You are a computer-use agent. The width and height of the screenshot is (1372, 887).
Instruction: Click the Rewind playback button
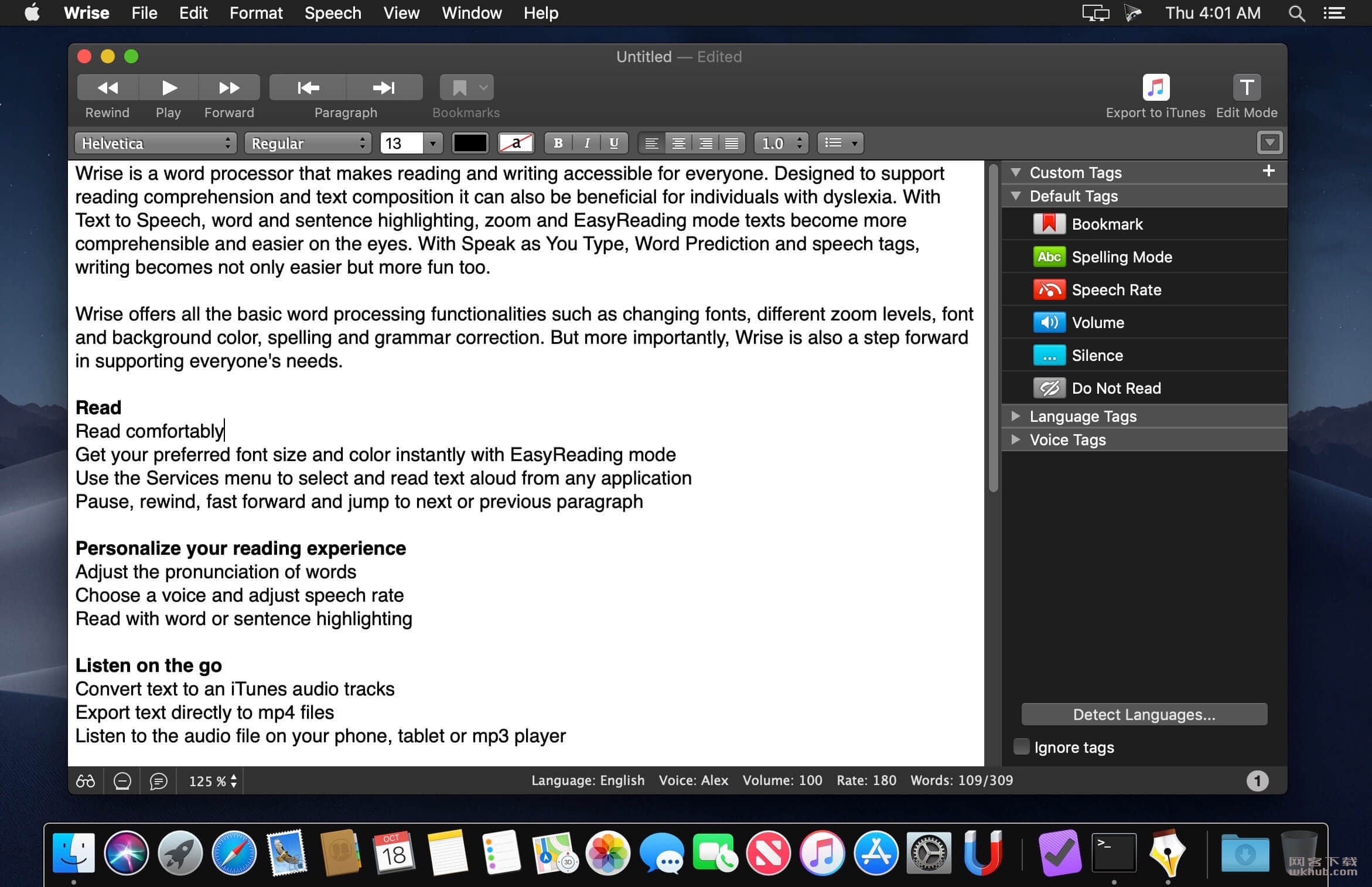pos(108,88)
